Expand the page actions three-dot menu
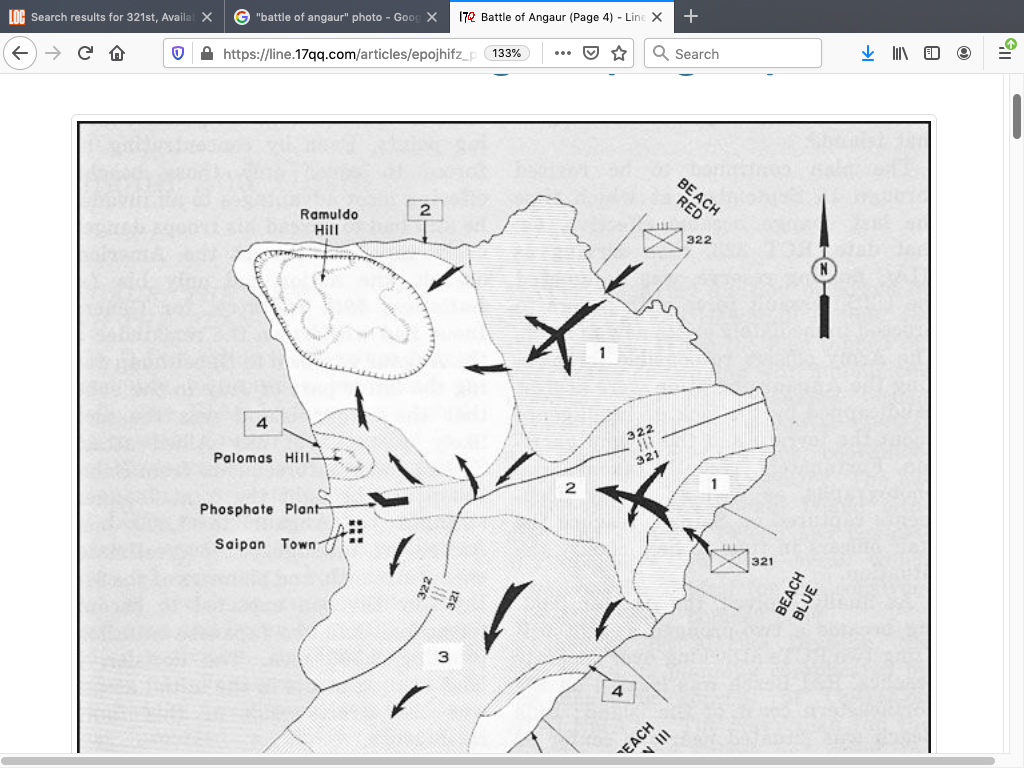The image size is (1024, 768). pos(562,54)
